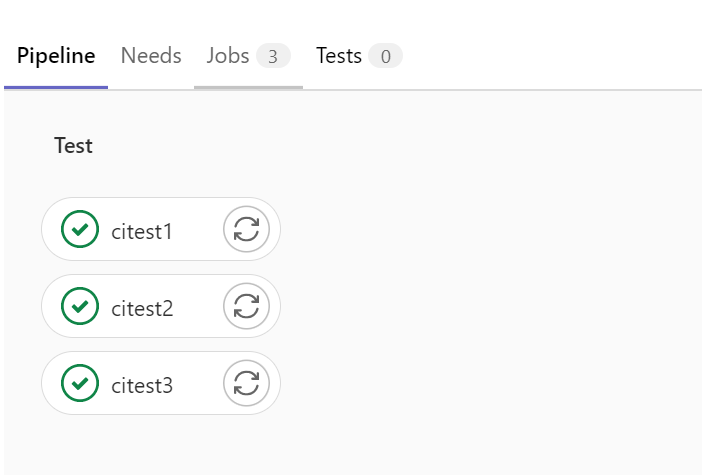
Task: Click citest2 passed status checkmark icon
Action: click(80, 306)
